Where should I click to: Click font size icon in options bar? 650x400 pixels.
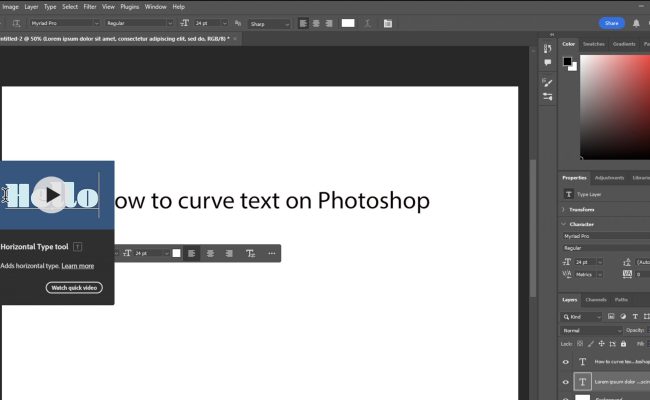[185, 23]
